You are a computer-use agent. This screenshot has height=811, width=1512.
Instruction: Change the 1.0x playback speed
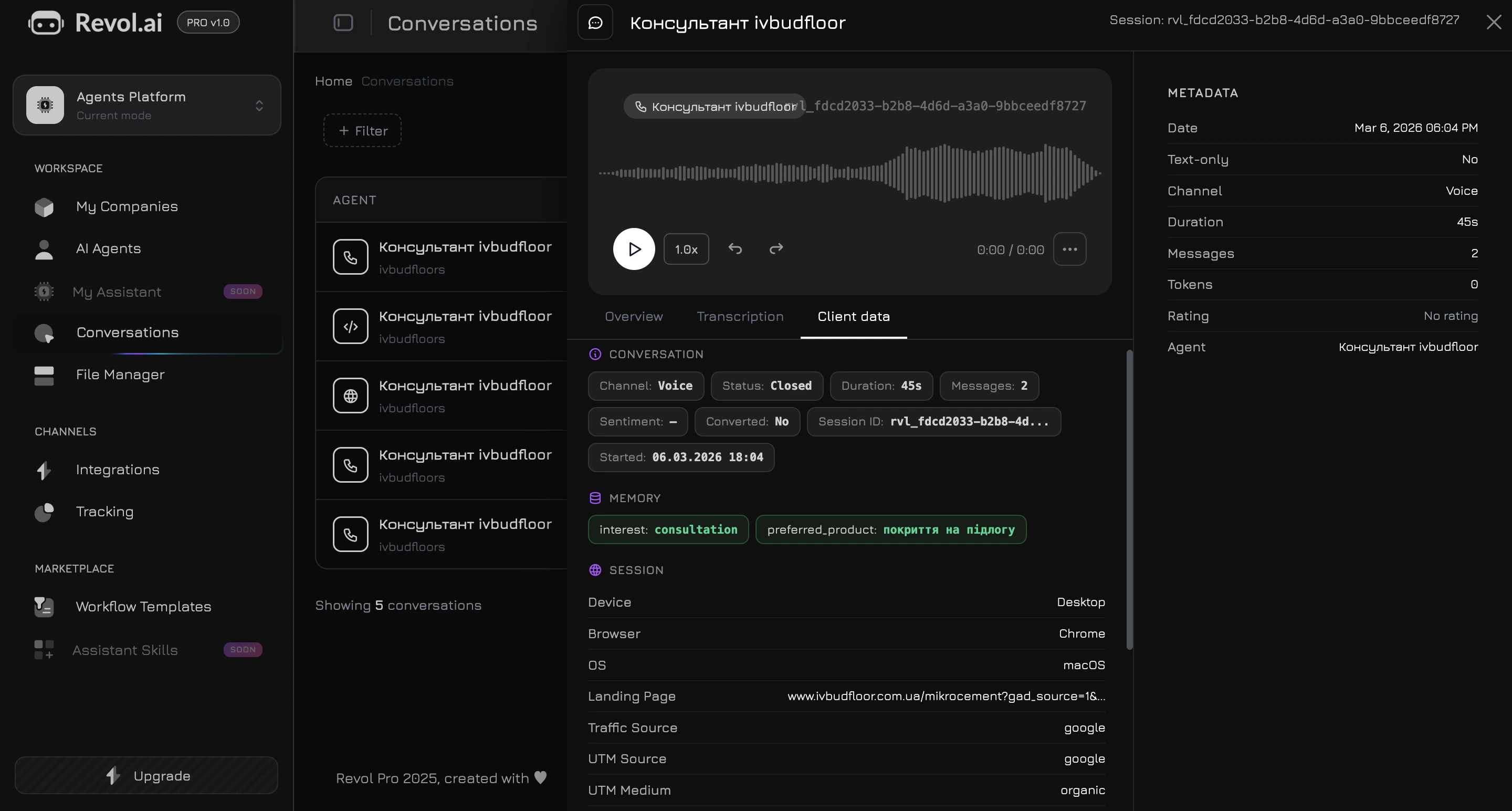pyautogui.click(x=686, y=249)
